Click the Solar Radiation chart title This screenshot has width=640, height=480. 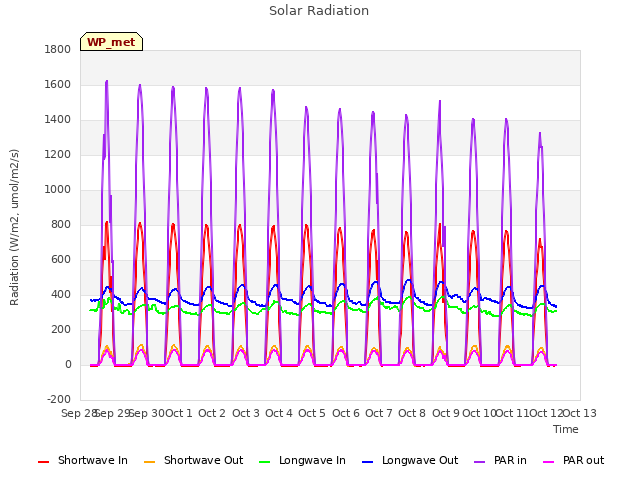click(x=319, y=11)
